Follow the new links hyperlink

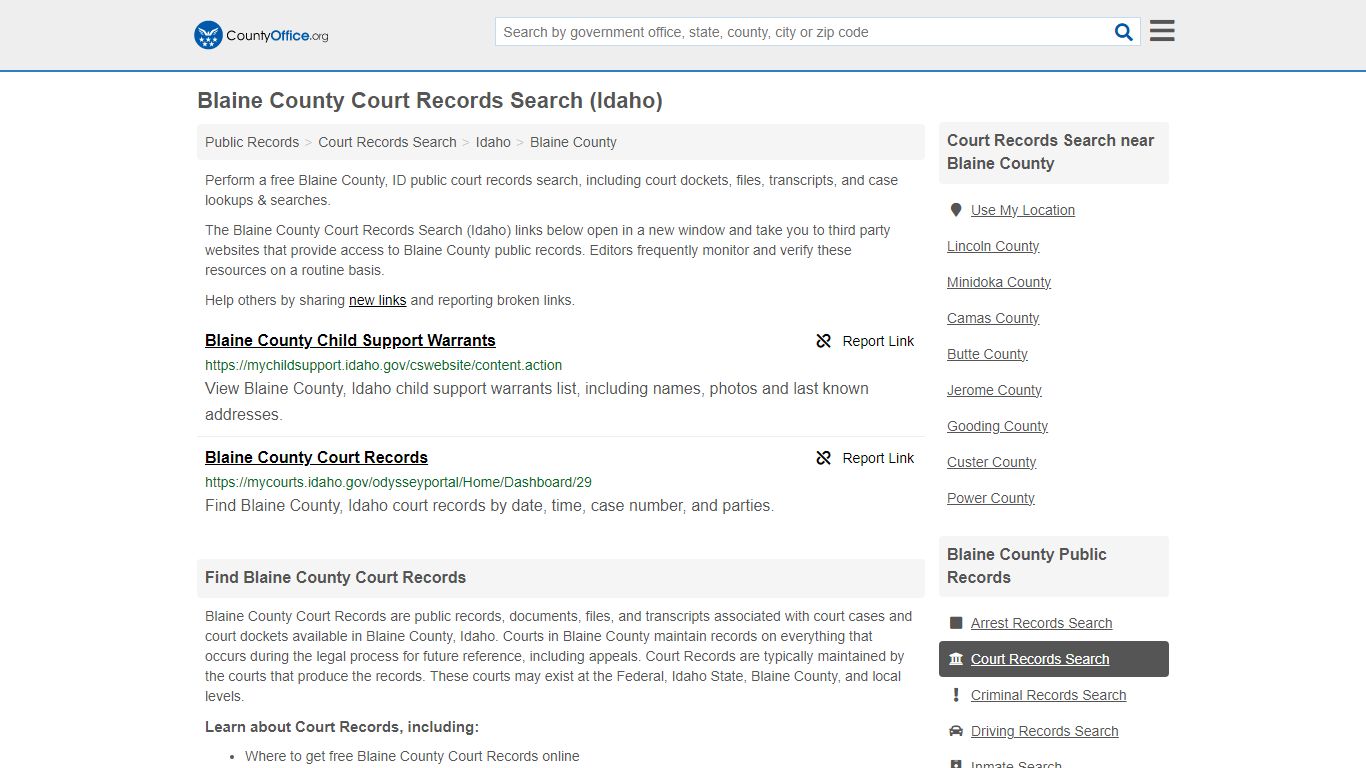tap(377, 300)
